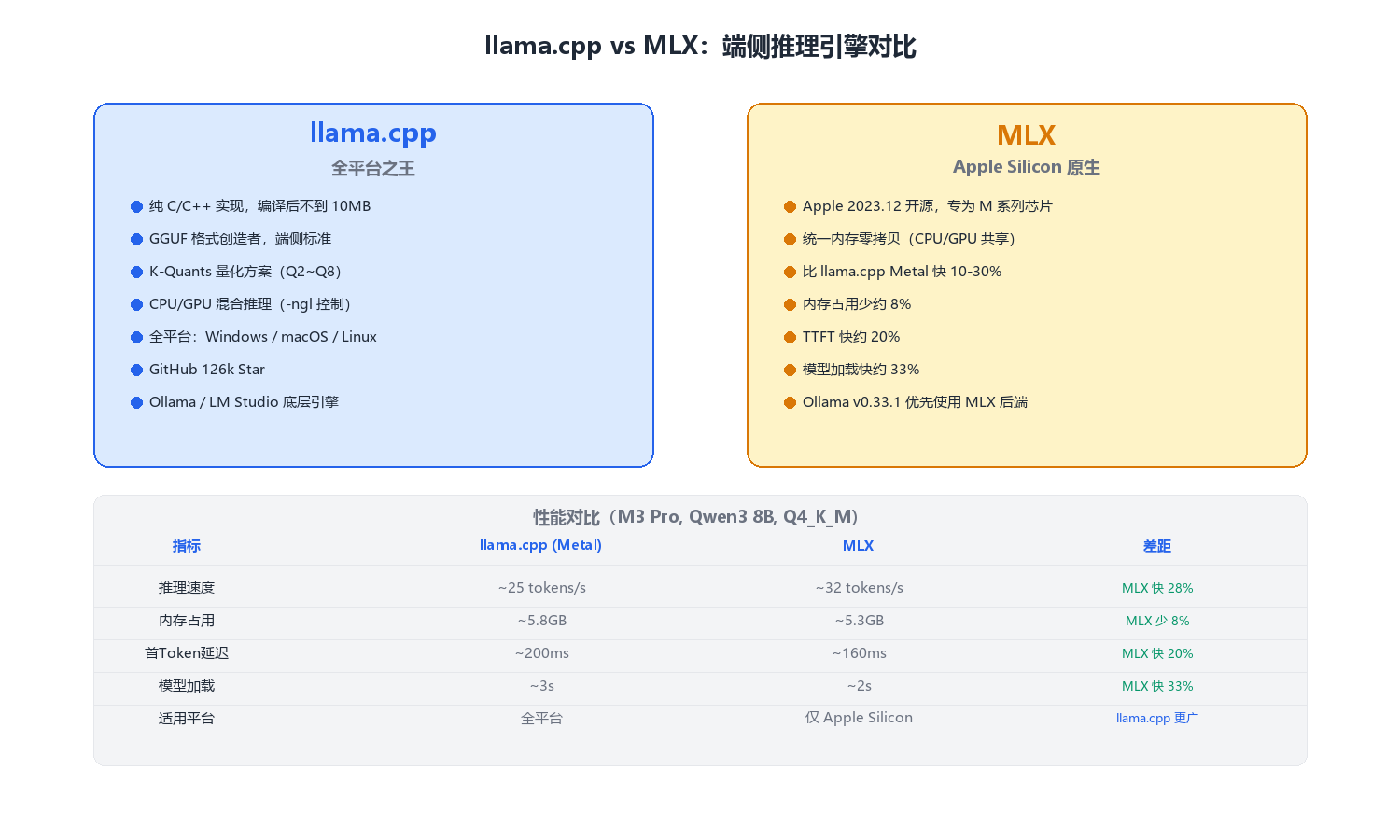Select bullet "纯 C/C++ 实现，编译后不到 10MB"
The width and height of the screenshot is (1400, 840).
point(259,206)
